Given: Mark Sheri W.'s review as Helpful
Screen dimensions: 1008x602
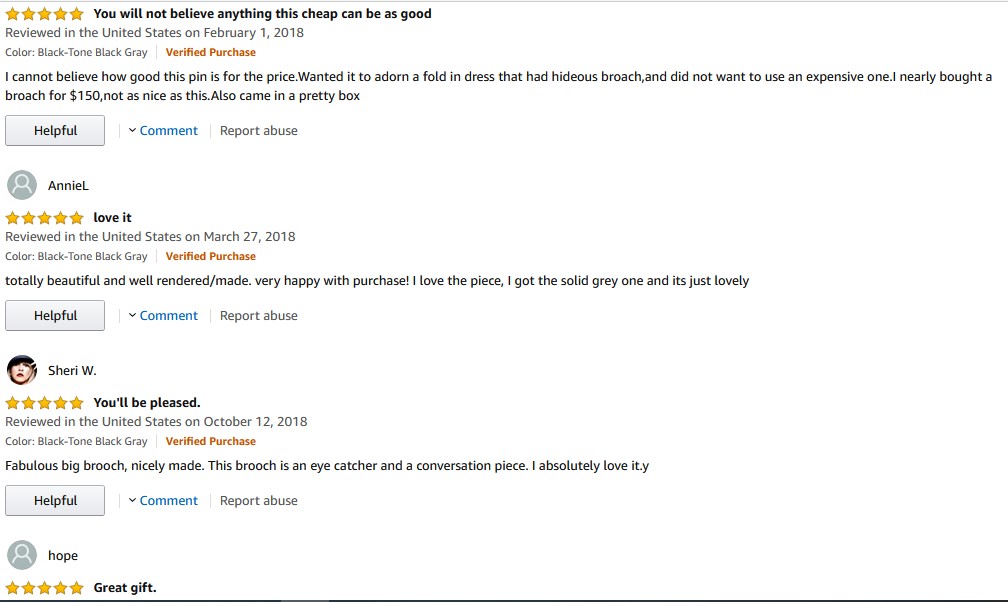Looking at the screenshot, I should [55, 501].
